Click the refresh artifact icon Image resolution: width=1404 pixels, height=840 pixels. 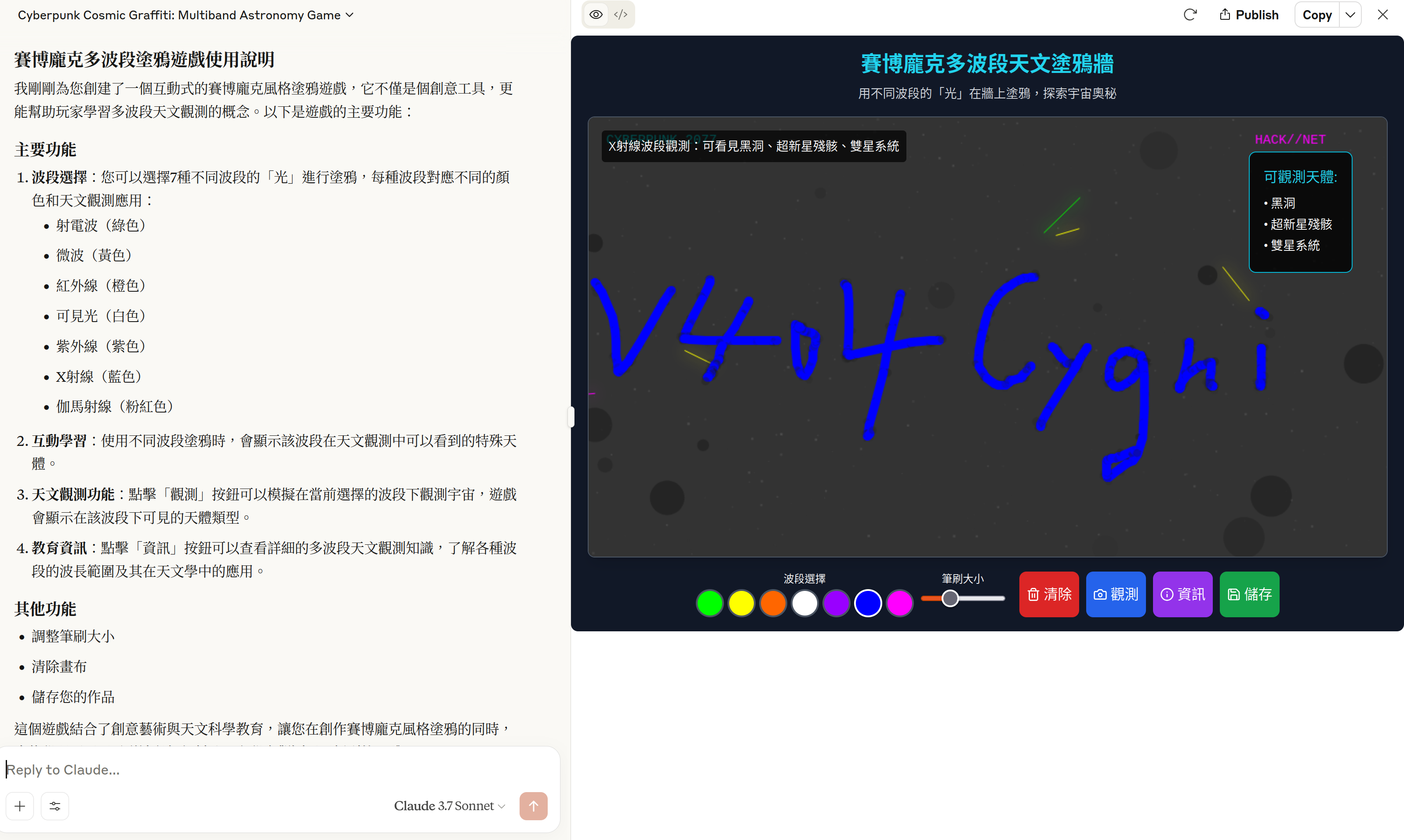coord(1190,14)
